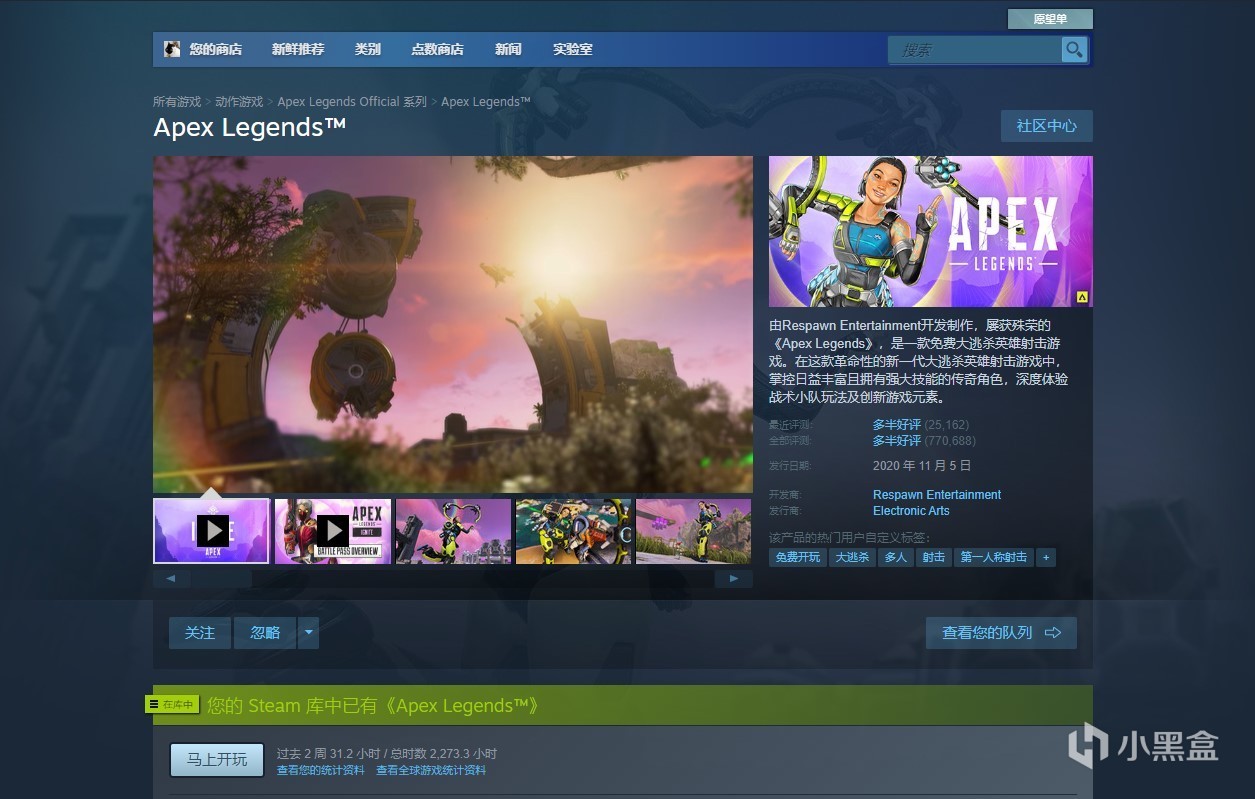Play the first Apex trailer thumbnail

pyautogui.click(x=211, y=531)
